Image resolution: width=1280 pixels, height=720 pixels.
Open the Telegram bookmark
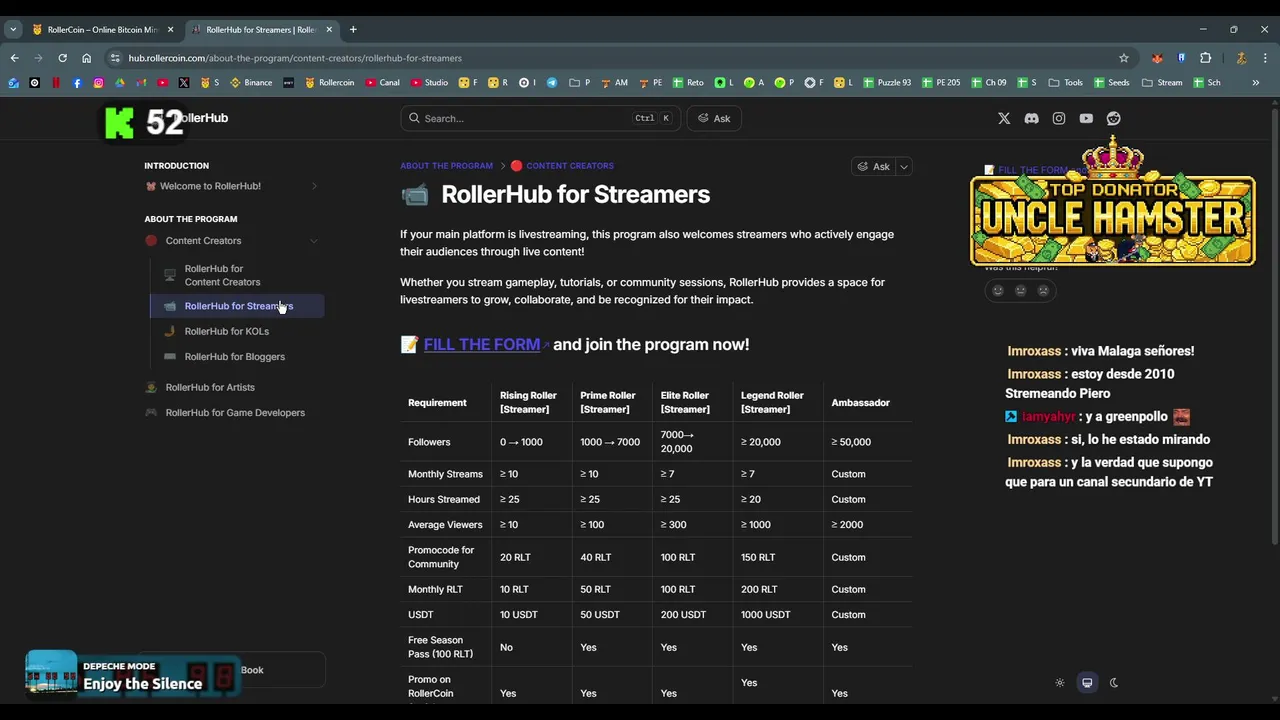tap(552, 83)
